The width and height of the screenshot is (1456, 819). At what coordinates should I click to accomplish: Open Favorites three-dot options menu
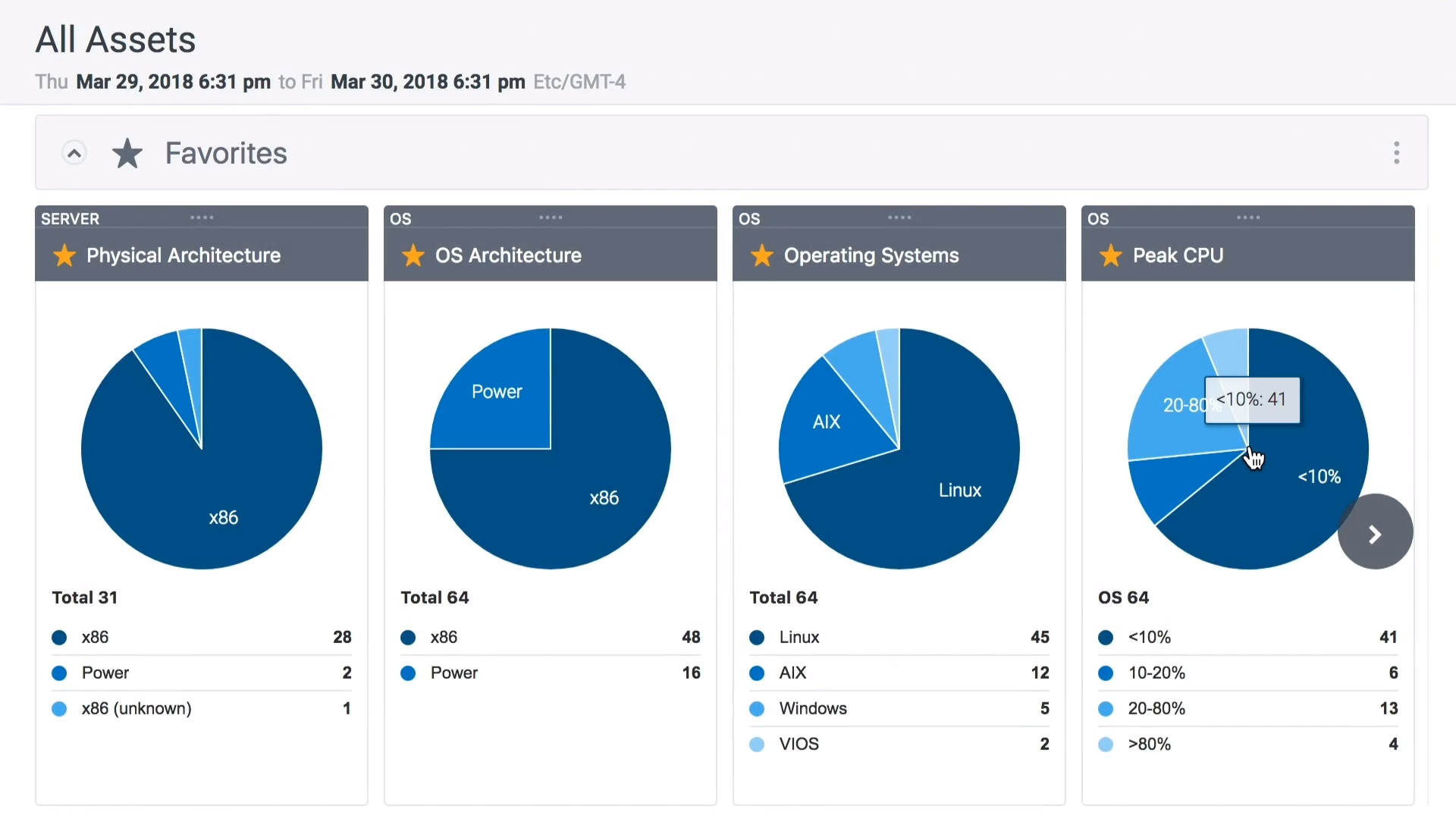tap(1396, 153)
